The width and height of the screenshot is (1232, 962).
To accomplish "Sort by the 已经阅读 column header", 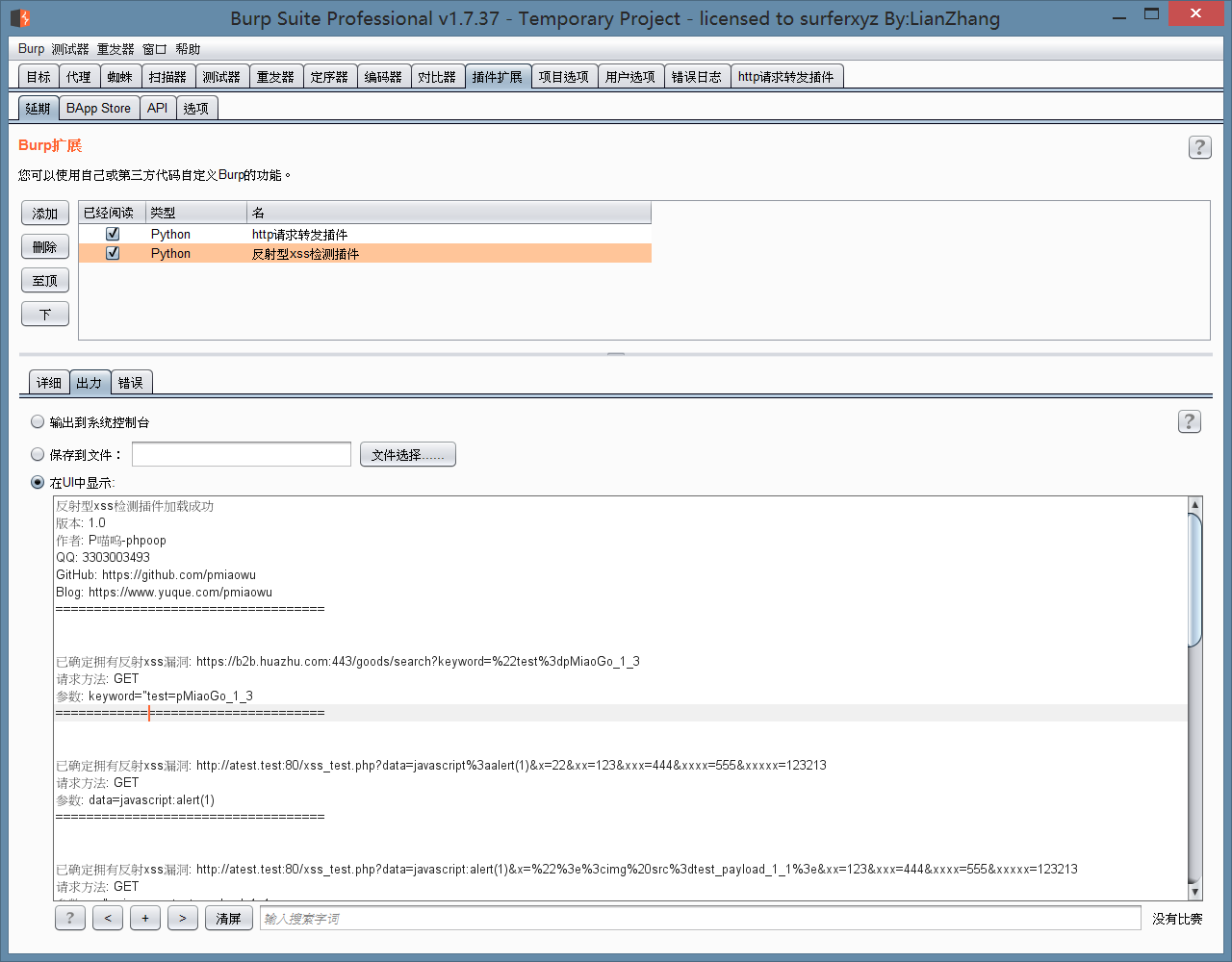I will point(113,213).
